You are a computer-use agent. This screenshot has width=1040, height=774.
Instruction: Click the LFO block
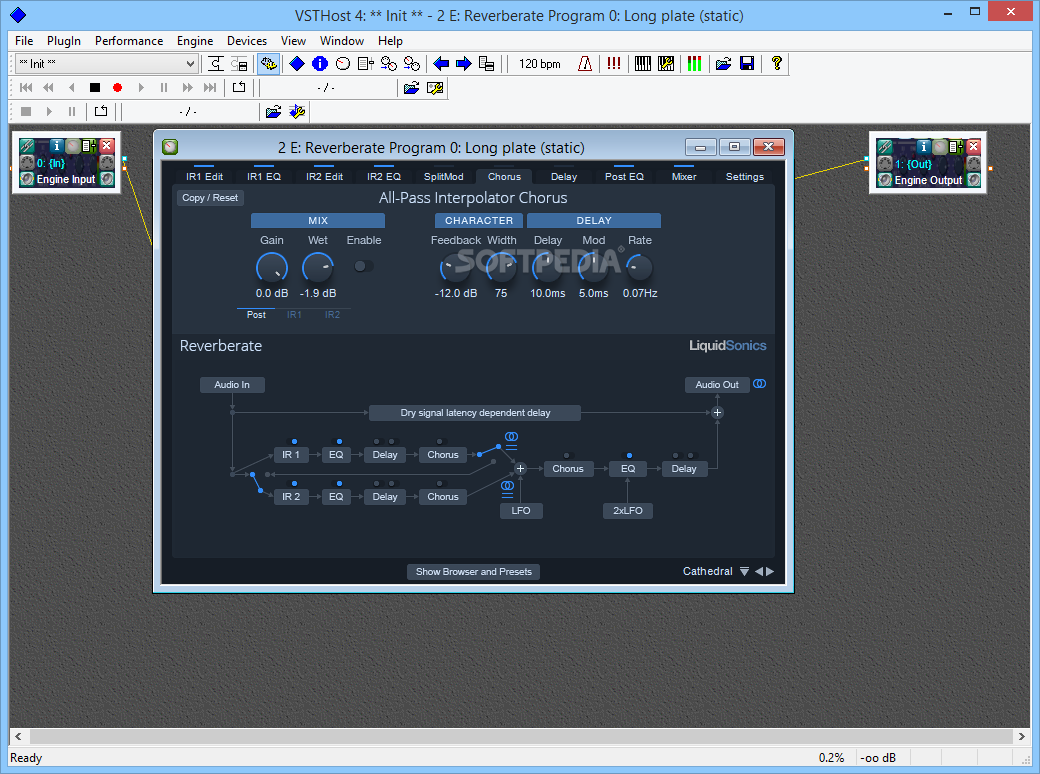521,511
